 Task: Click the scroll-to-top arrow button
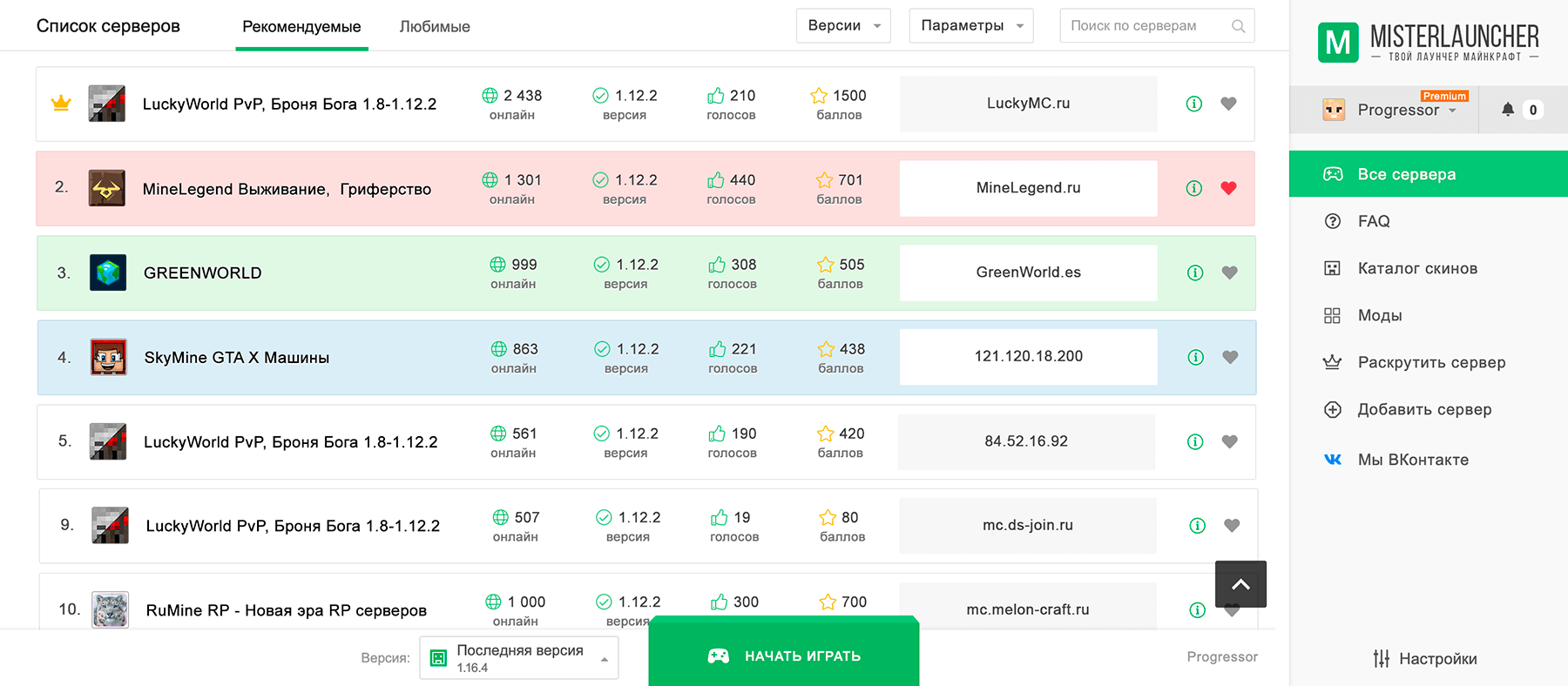[x=1240, y=584]
